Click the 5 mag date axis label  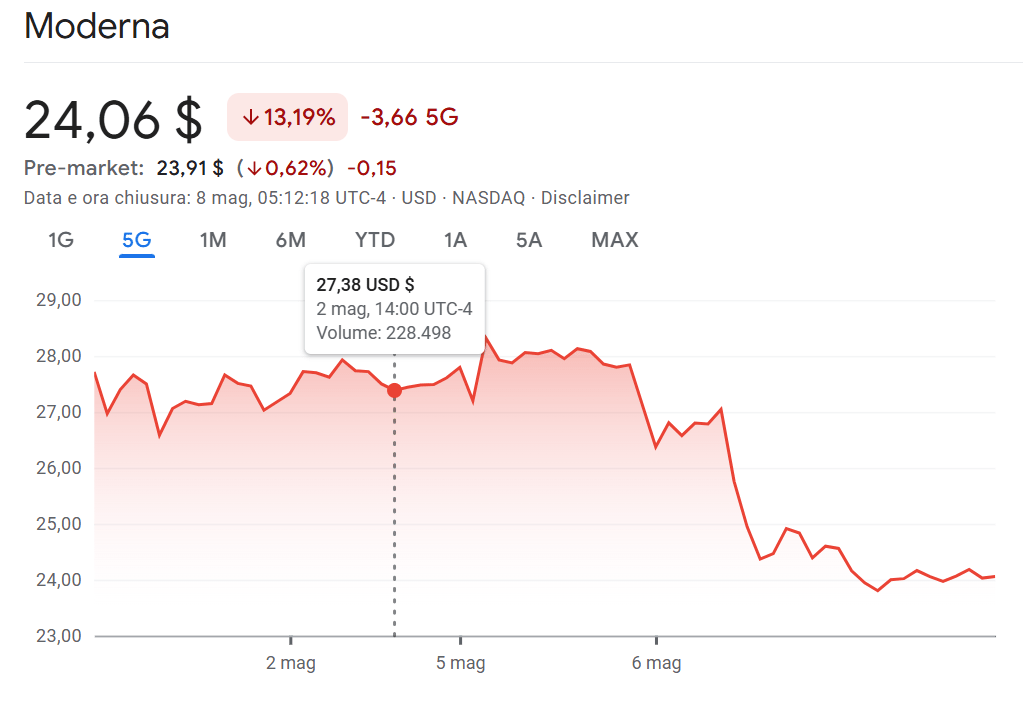click(x=460, y=663)
